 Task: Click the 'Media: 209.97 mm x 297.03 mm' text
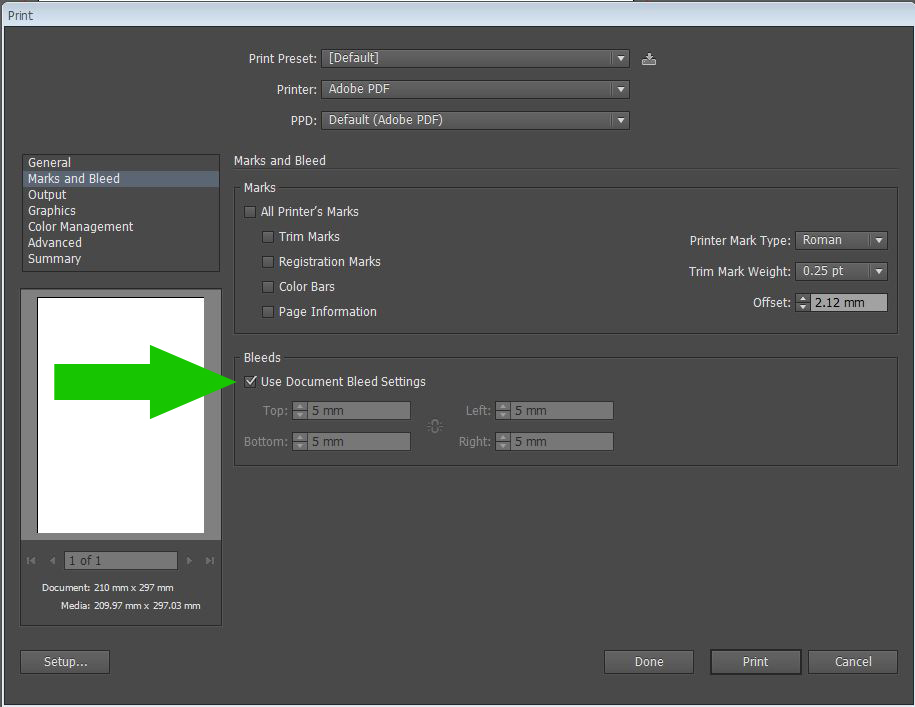[x=131, y=606]
